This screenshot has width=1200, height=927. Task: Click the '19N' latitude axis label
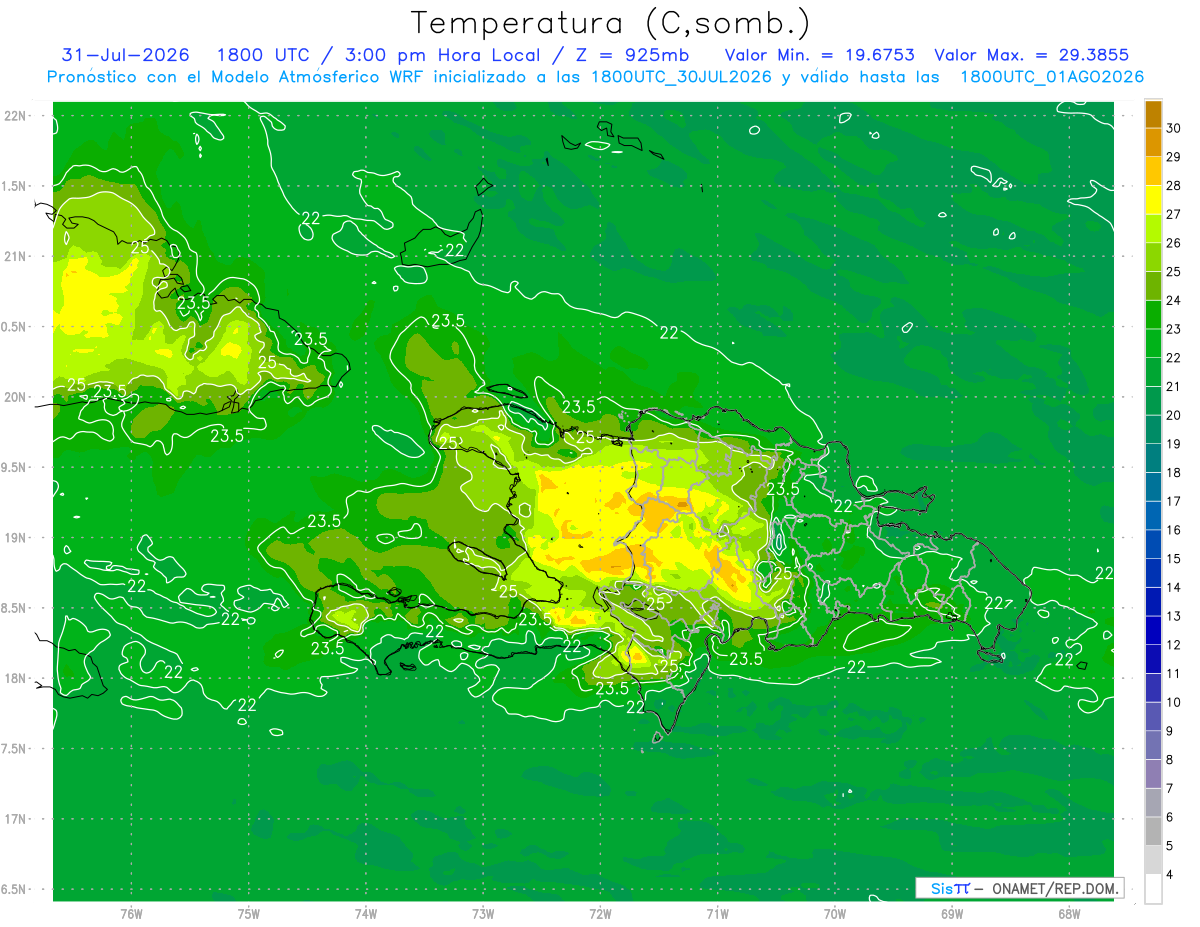click(15, 537)
